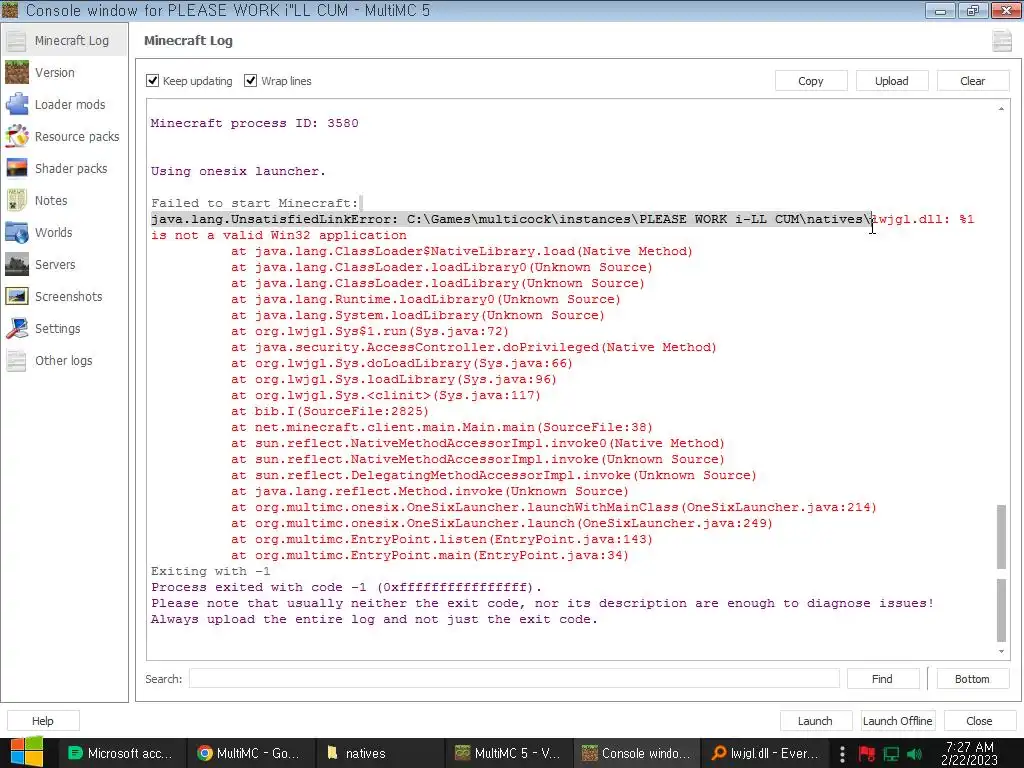This screenshot has width=1024, height=768.
Task: Open the Notes creeper paper icon
Action: pos(16,200)
